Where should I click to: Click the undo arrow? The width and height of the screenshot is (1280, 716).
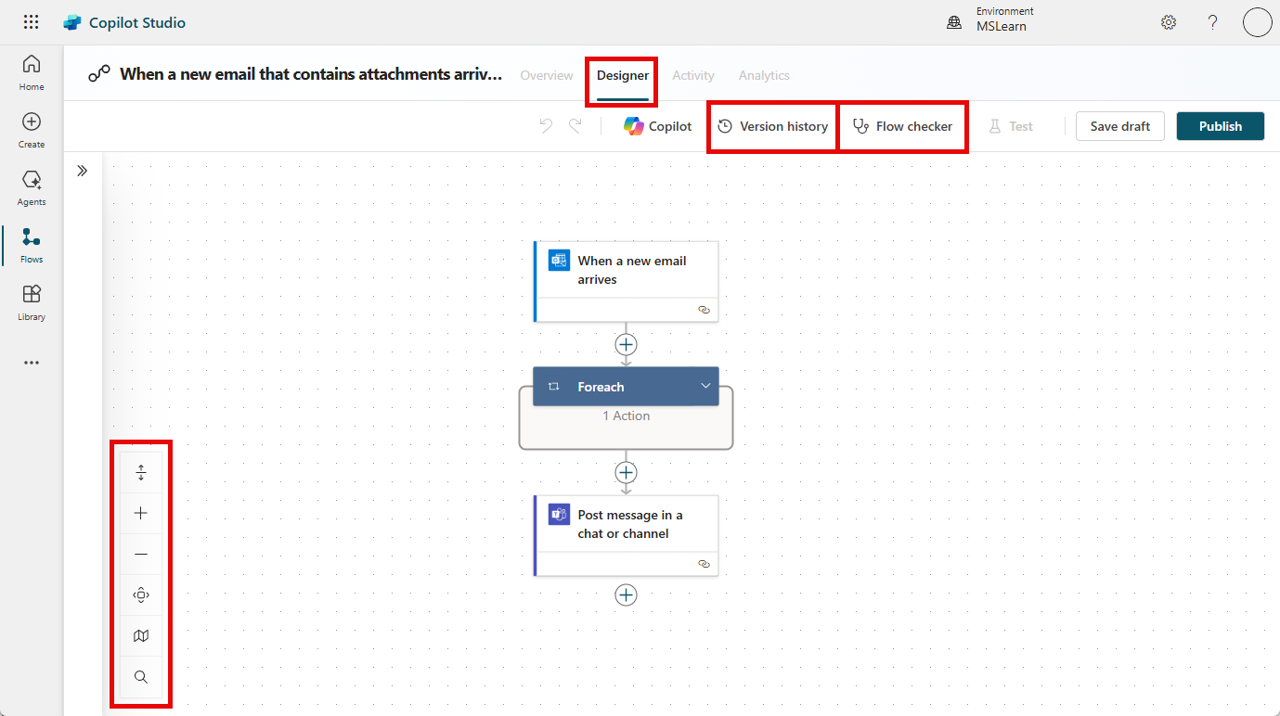546,126
